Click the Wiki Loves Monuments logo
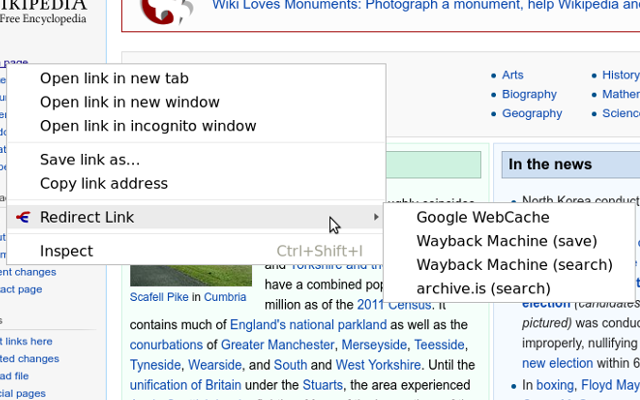This screenshot has height=400, width=640. [x=166, y=11]
